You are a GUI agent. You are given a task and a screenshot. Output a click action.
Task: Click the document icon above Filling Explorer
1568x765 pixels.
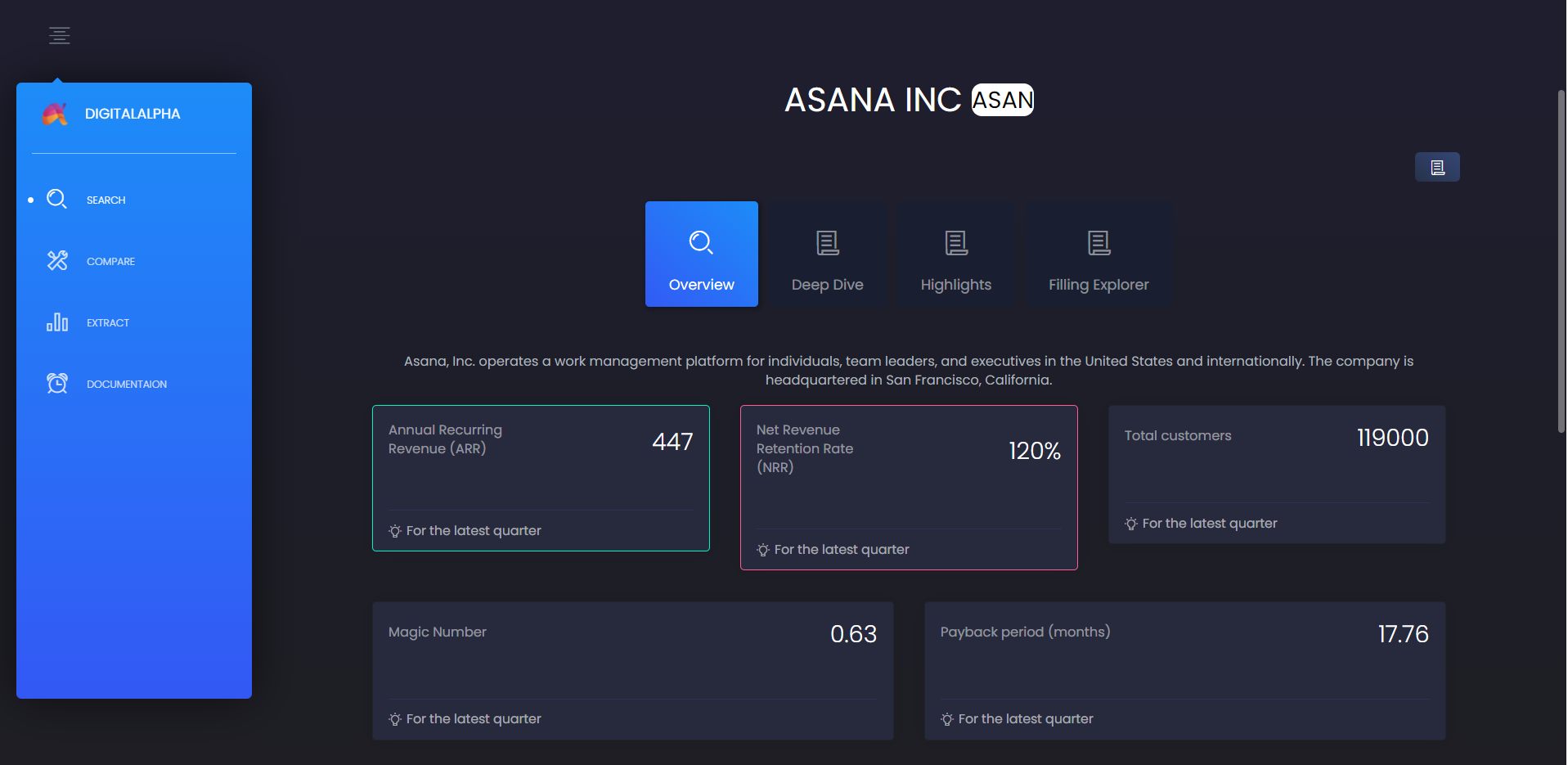click(x=1099, y=243)
